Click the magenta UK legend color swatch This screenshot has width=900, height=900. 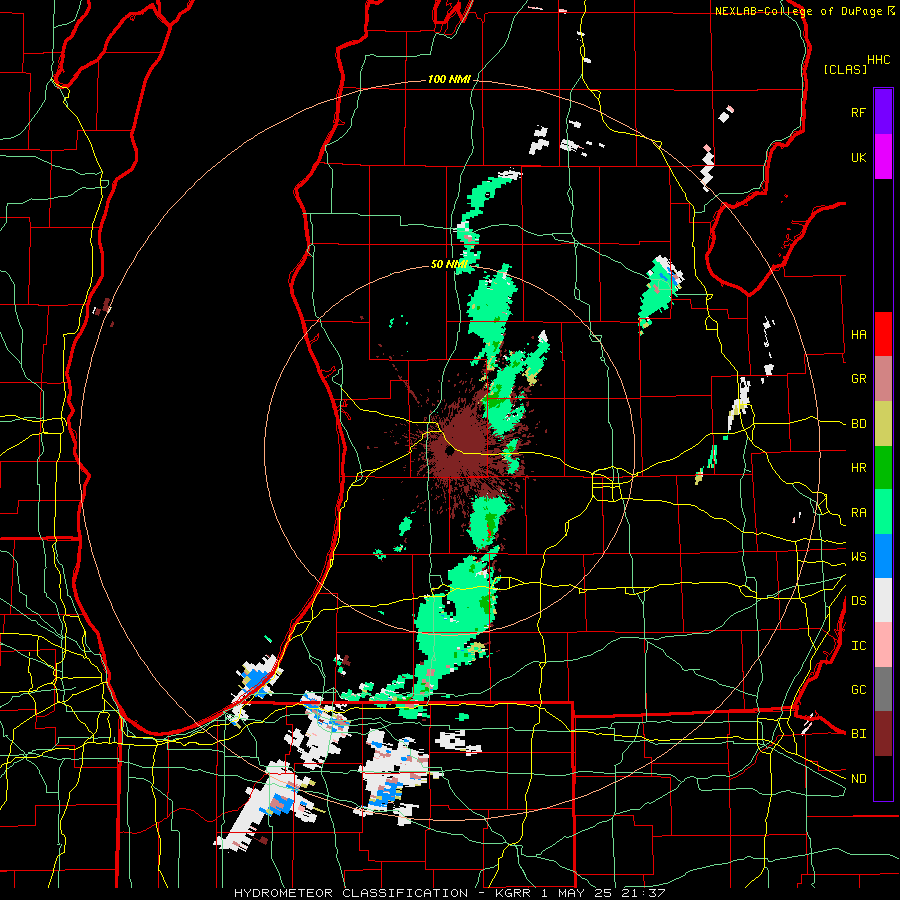(883, 157)
